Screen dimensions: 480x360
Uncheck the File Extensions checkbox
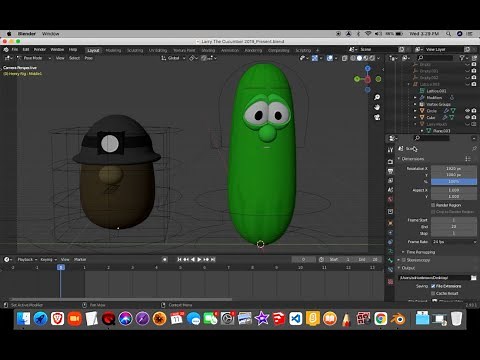[x=433, y=286]
